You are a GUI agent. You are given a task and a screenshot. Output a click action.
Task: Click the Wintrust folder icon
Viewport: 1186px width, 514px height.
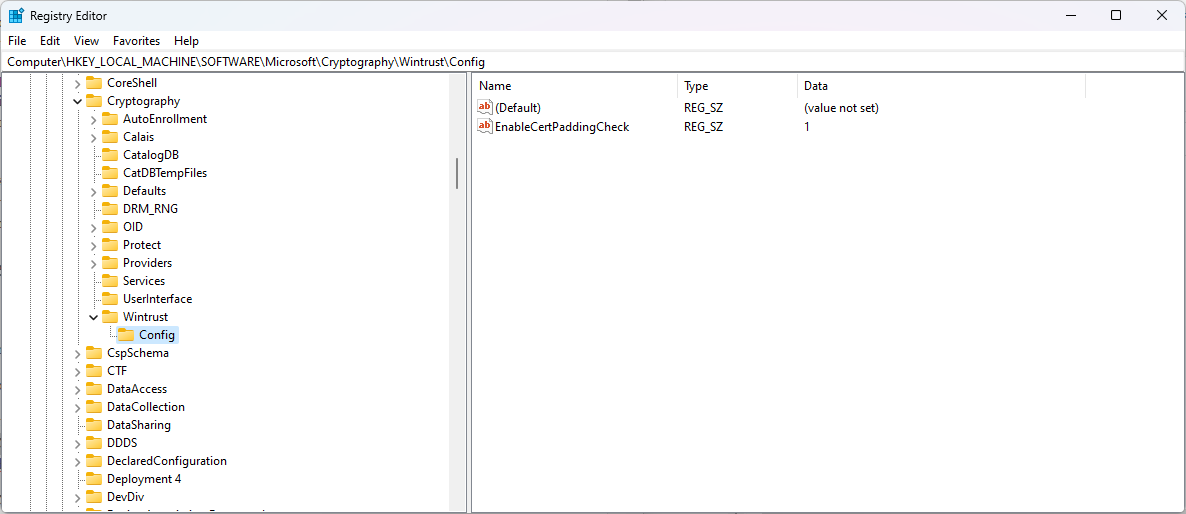pyautogui.click(x=110, y=317)
